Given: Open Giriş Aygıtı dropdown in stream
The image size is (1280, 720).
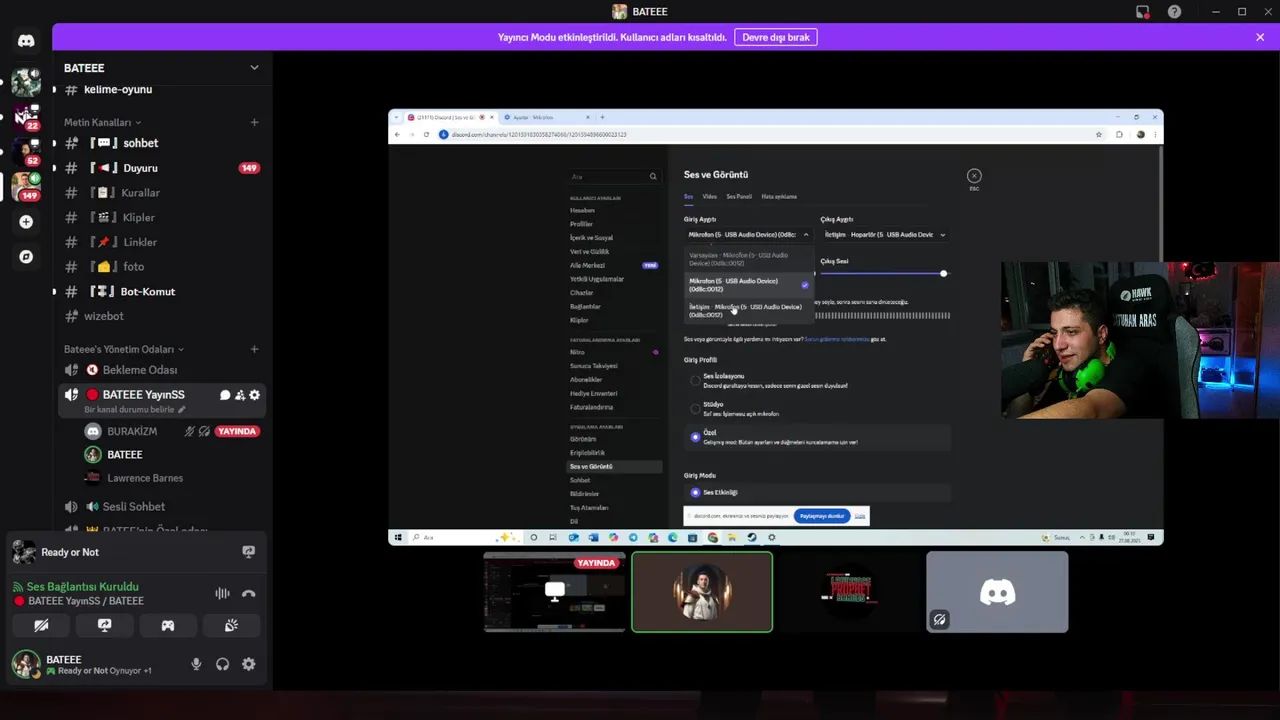Looking at the screenshot, I should coord(748,235).
